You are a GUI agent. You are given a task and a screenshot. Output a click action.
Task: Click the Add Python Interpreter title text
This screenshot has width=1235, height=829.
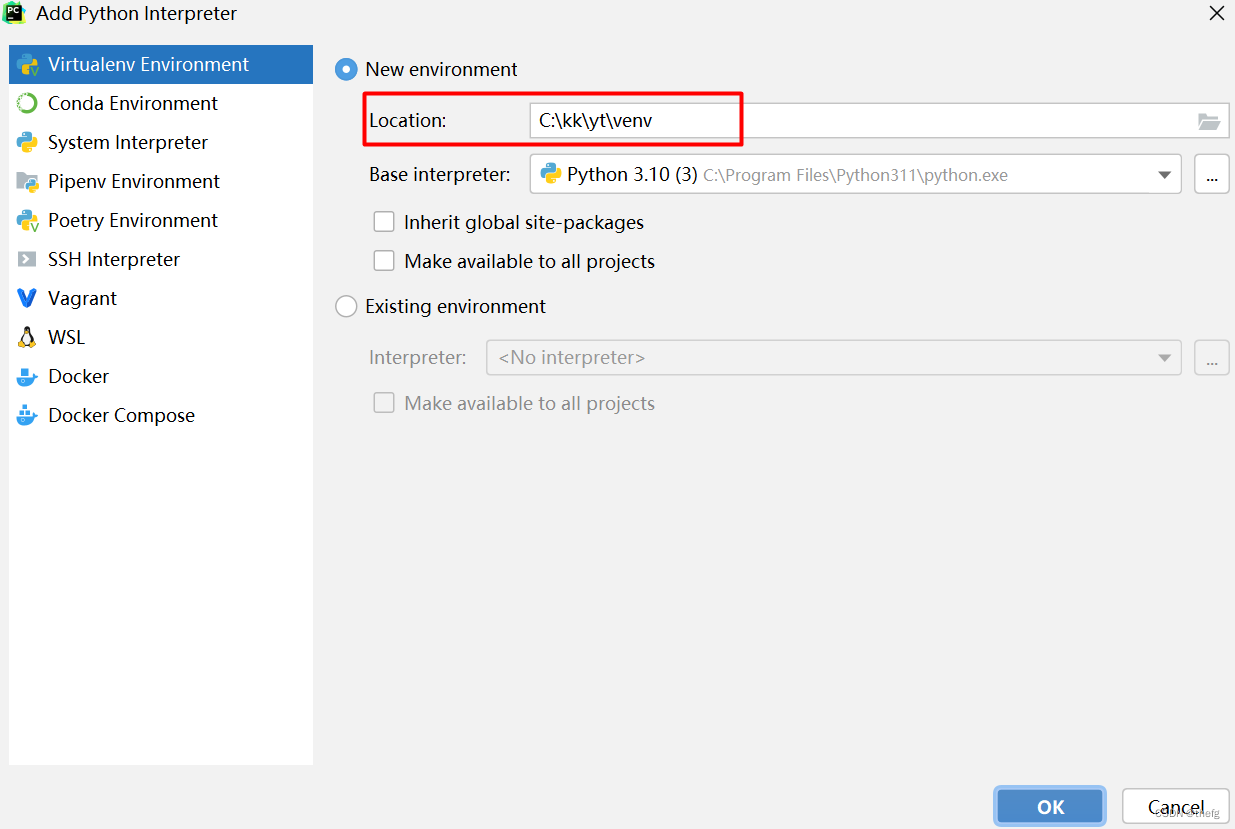(137, 14)
